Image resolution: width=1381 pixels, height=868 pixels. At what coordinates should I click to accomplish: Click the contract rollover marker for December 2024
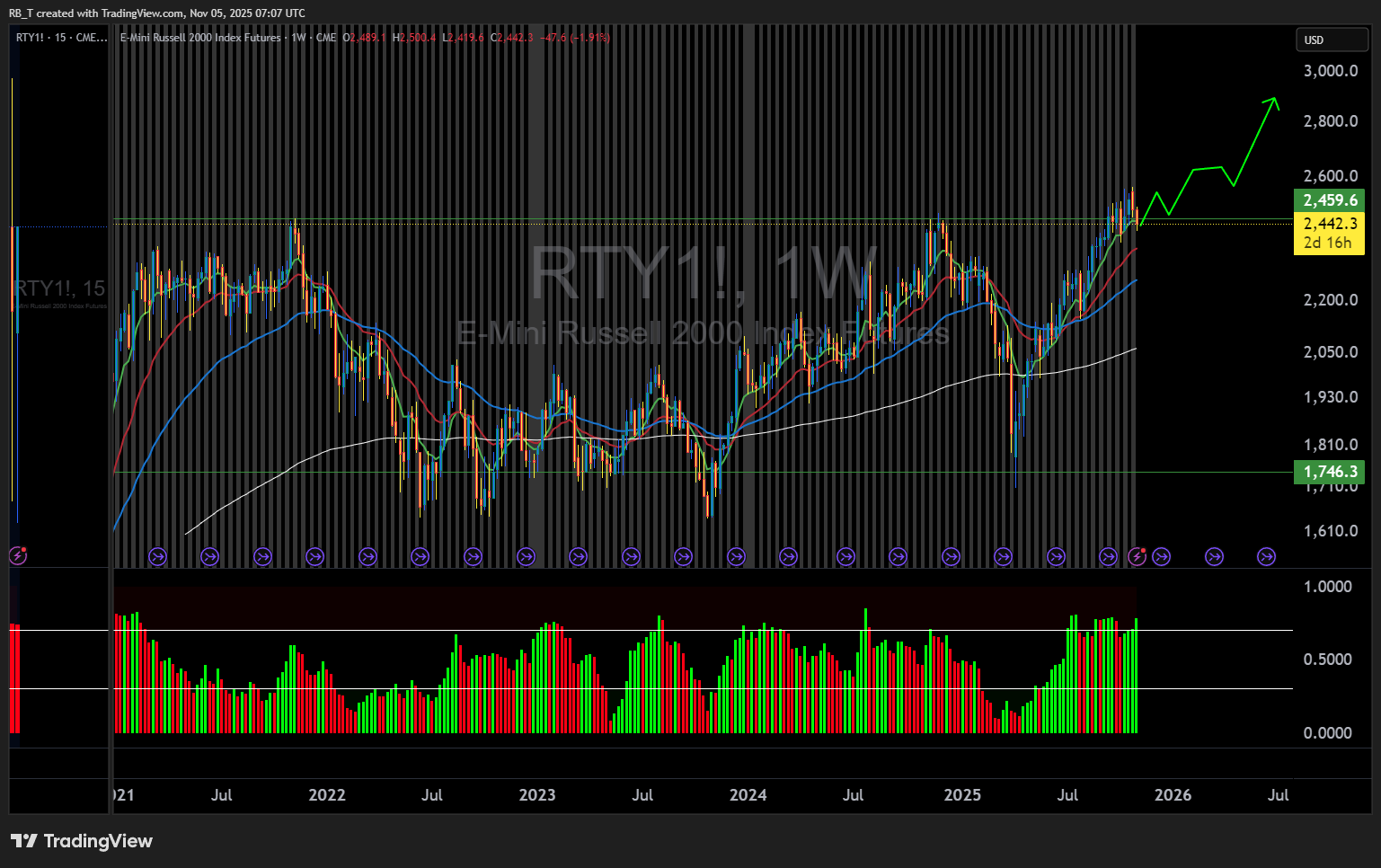coord(951,557)
